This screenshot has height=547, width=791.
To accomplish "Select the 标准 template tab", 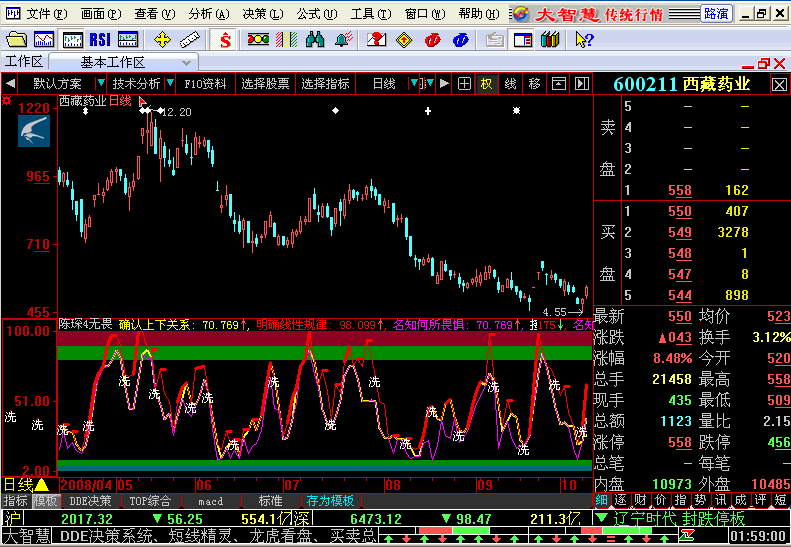I will pos(270,501).
